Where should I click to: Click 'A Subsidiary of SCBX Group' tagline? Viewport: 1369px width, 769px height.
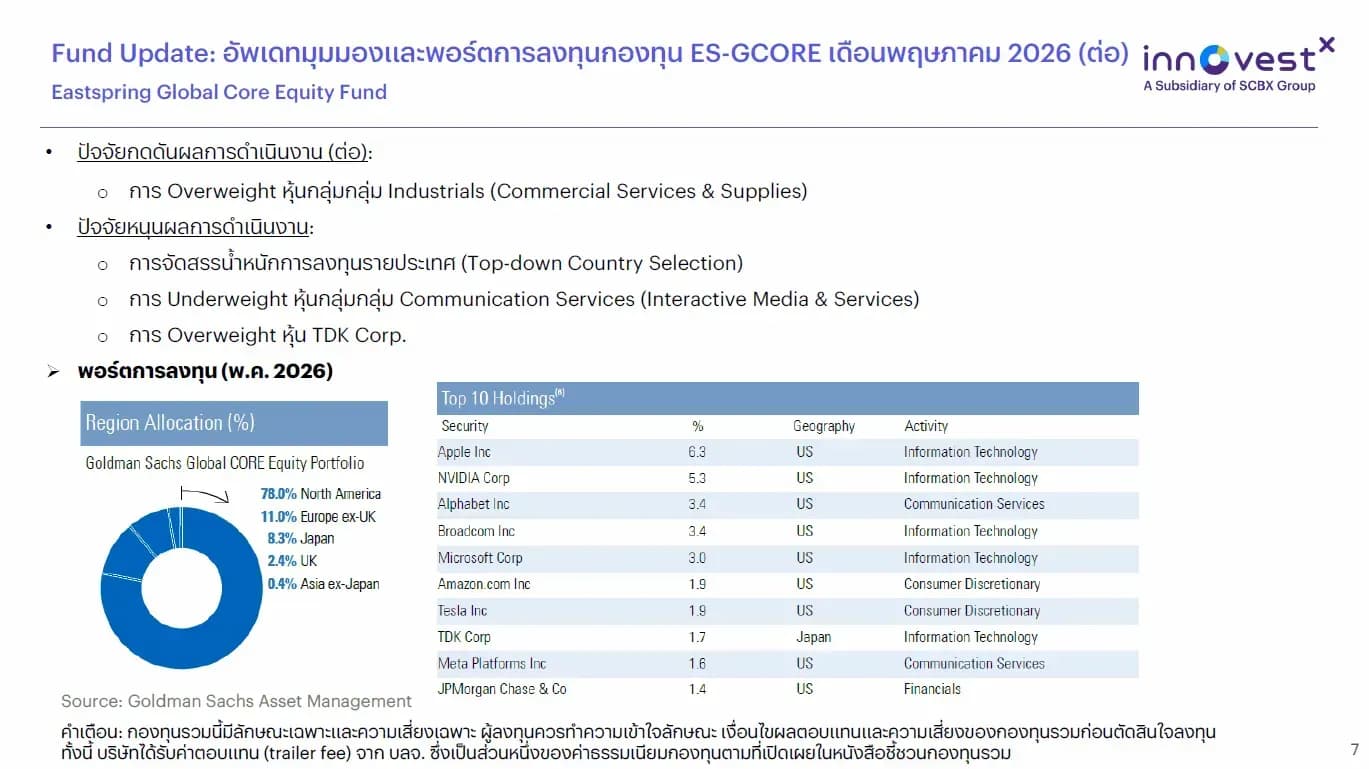point(1229,86)
